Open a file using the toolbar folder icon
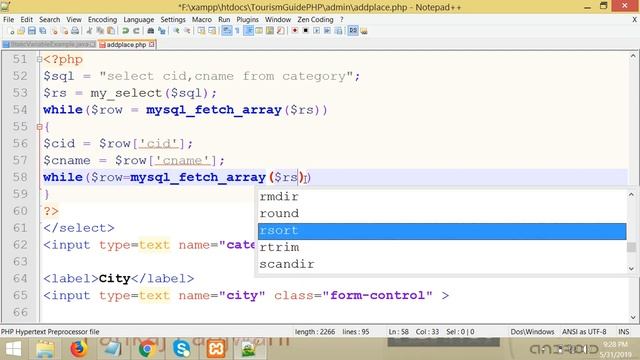This screenshot has height=360, width=640. (x=21, y=31)
